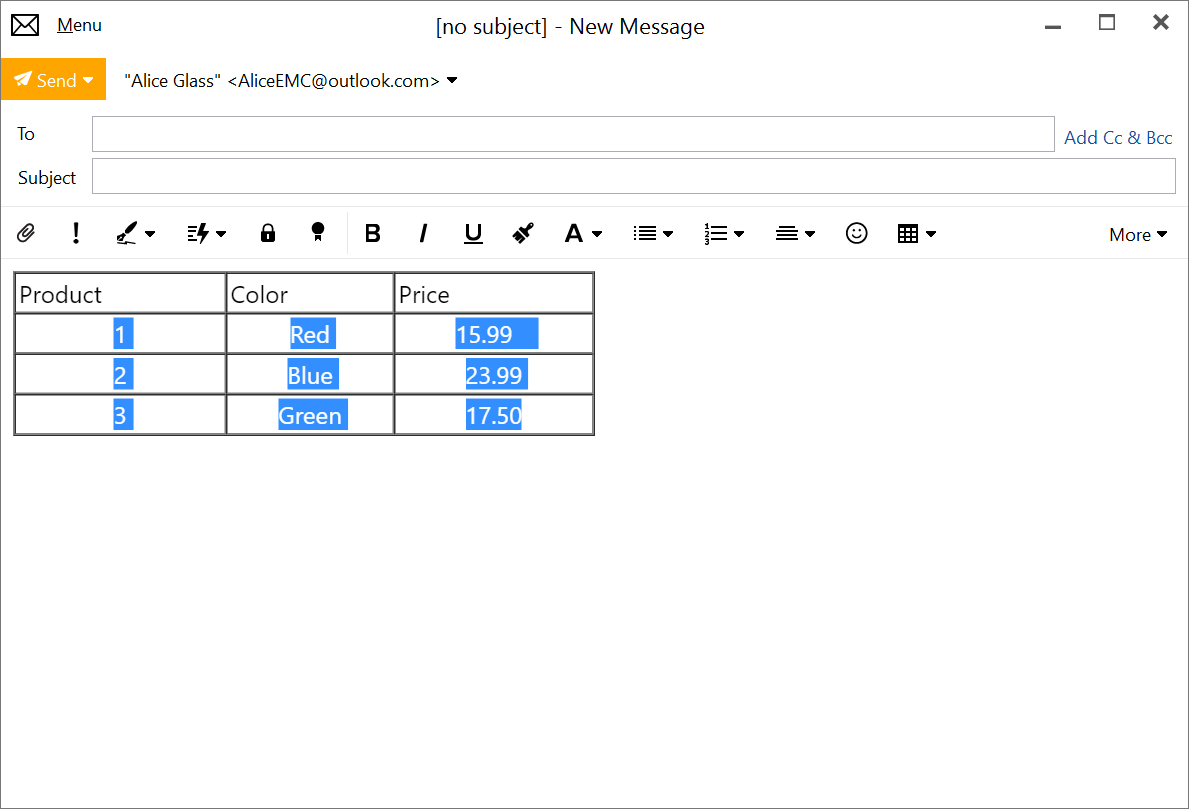Click the table cell containing Red
Viewport: 1189px width, 809px height.
310,334
